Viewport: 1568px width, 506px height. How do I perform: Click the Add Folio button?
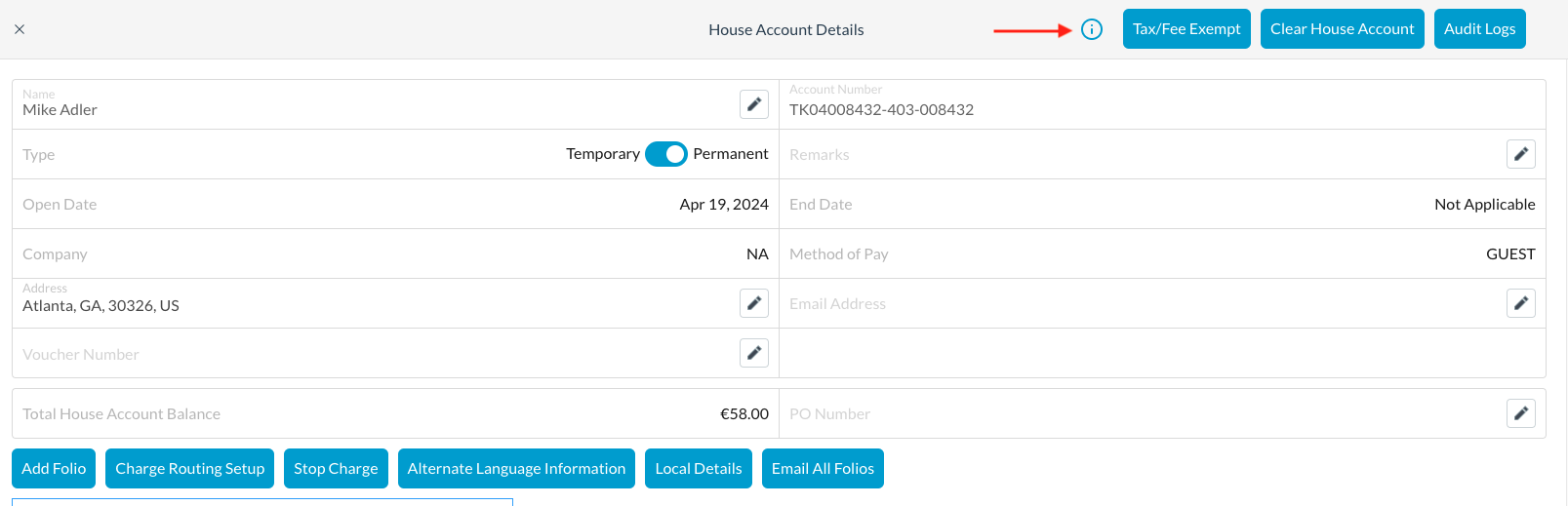pyautogui.click(x=54, y=468)
